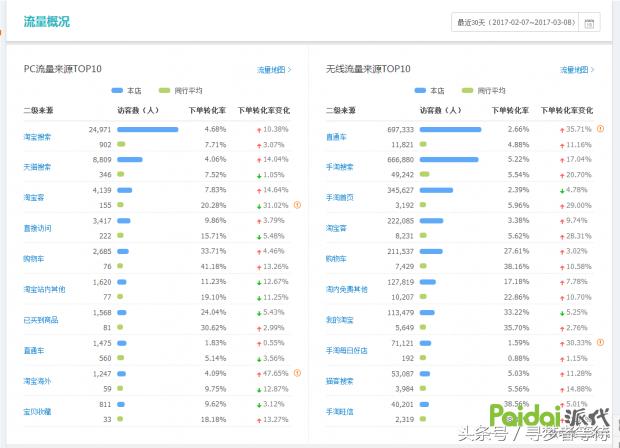Image resolution: width=620 pixels, height=448 pixels.
Task: Click conversion rate 41.18%
Action: click(214, 267)
